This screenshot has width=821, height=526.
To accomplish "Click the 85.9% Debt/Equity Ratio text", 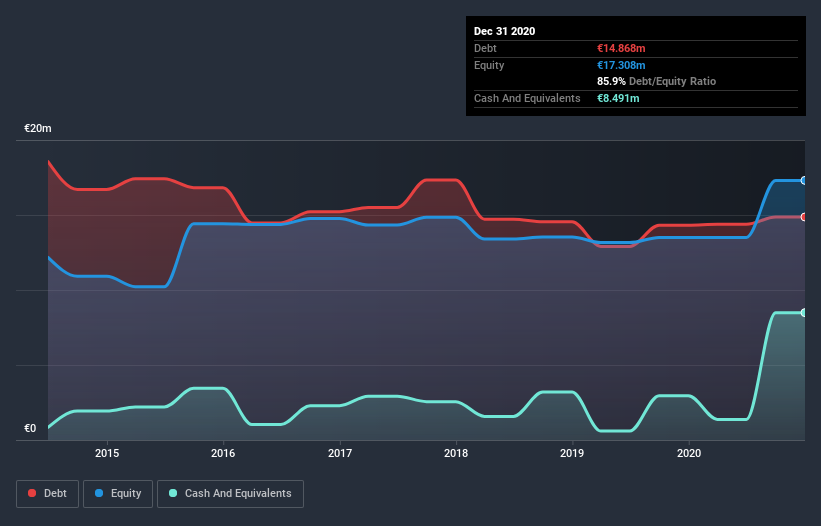I will pyautogui.click(x=656, y=81).
